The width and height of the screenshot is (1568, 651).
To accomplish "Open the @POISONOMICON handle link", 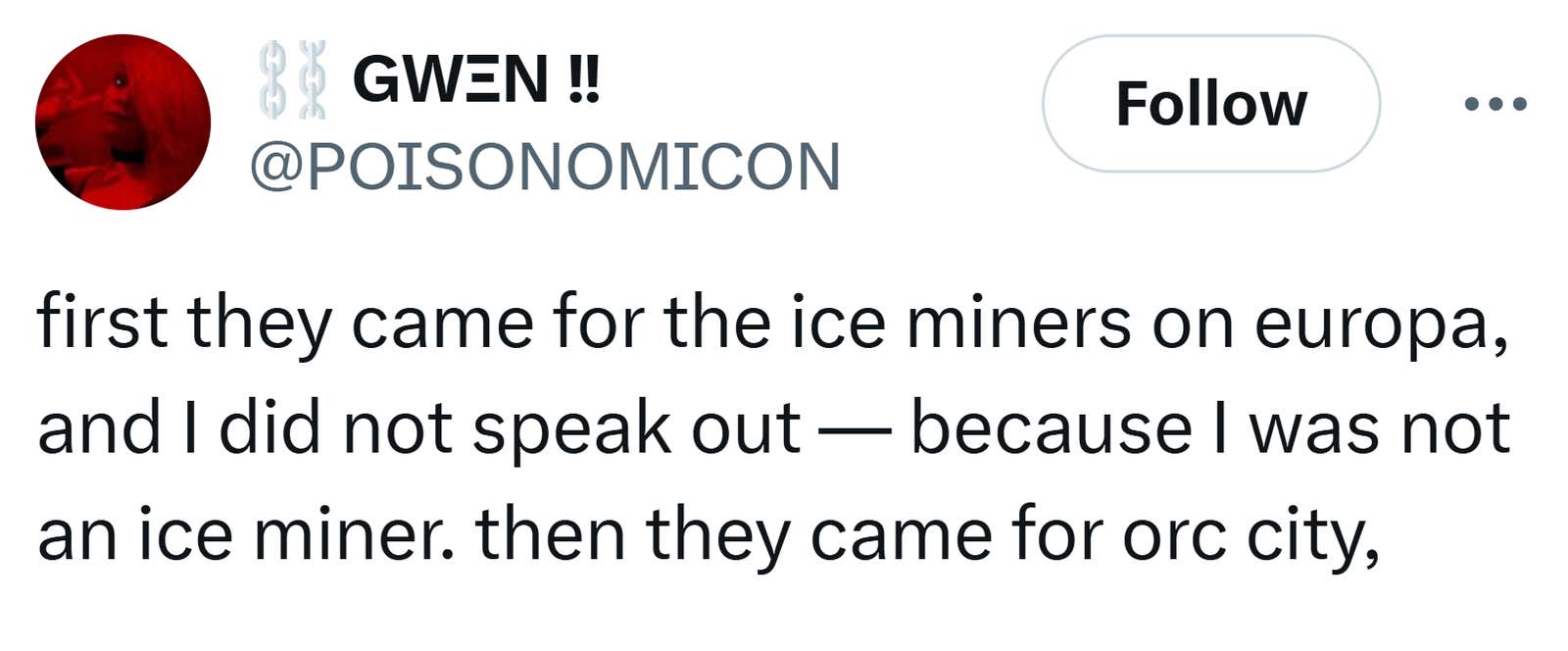I will coord(545,167).
